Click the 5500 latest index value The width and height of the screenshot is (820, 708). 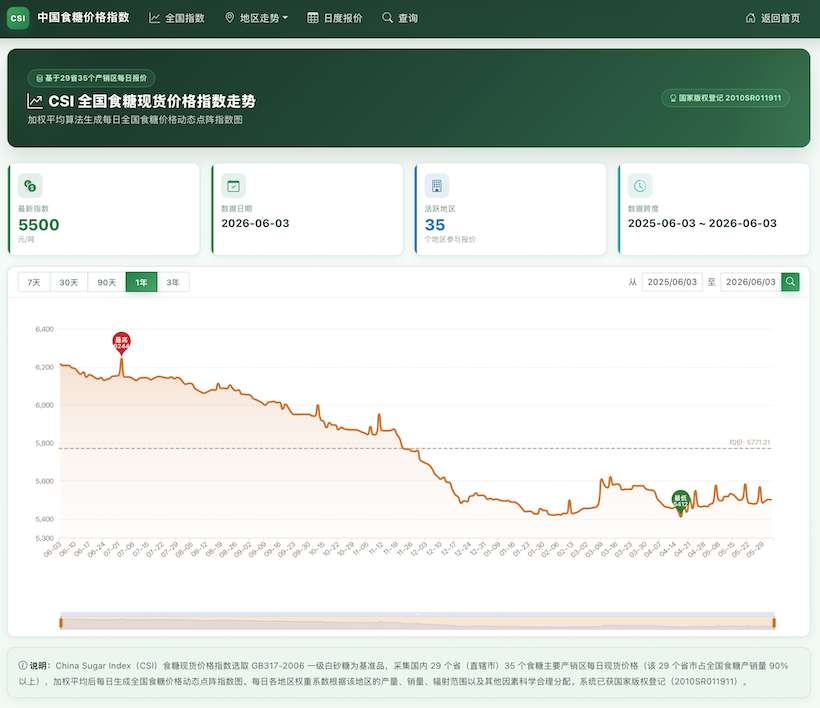(x=39, y=225)
